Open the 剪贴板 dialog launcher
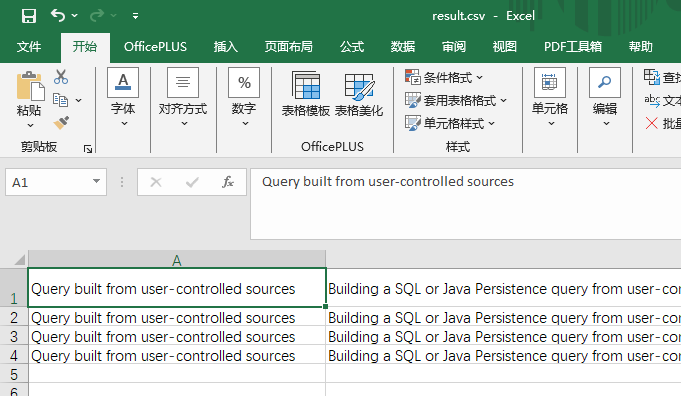This screenshot has height=396, width=681. (x=88, y=149)
